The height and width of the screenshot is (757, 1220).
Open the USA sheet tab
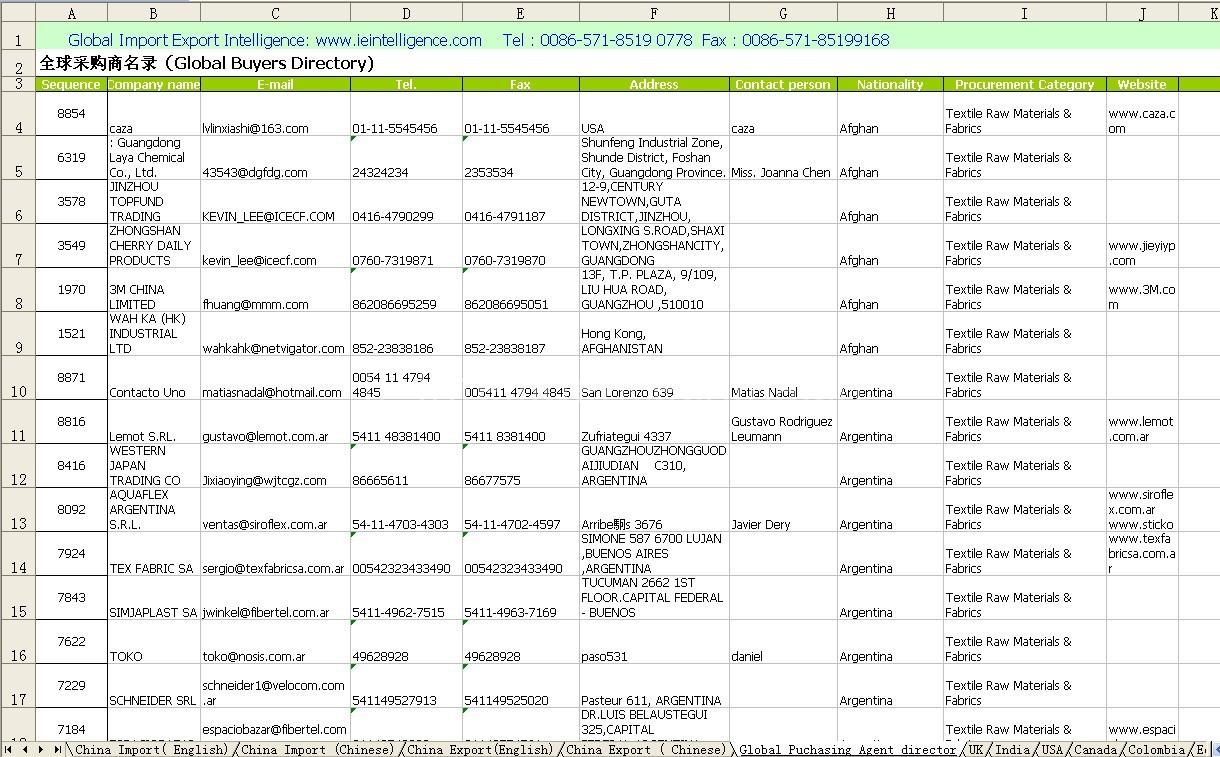pos(1052,749)
